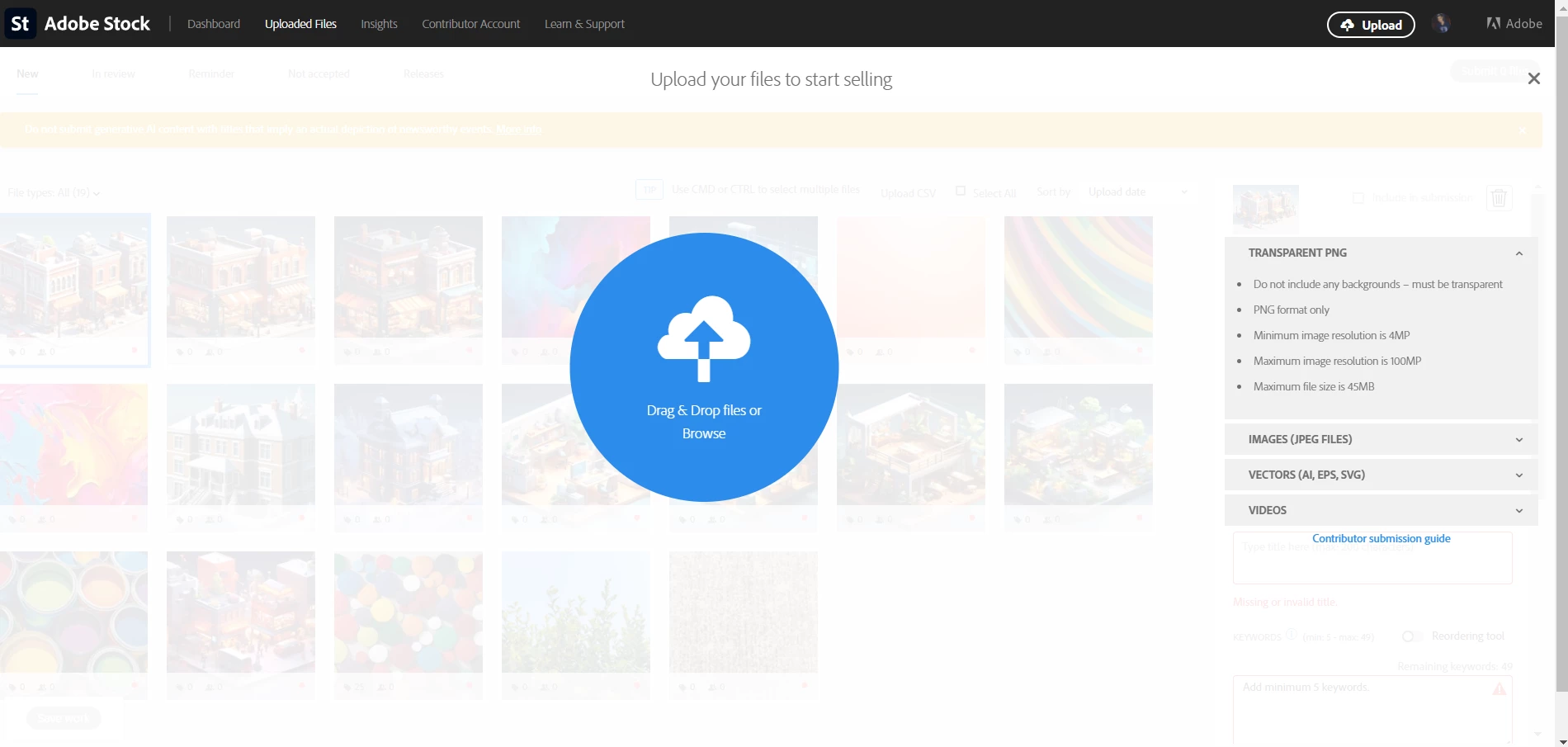Click the cloud upload arrow icon
Viewport: 1568px width, 747px height.
(x=704, y=338)
